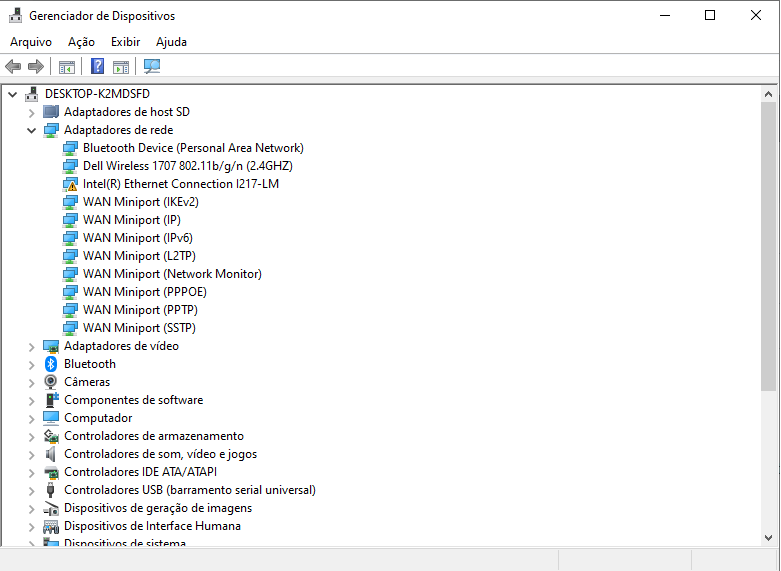
Task: Click the Bluetooth category icon
Action: 51,364
